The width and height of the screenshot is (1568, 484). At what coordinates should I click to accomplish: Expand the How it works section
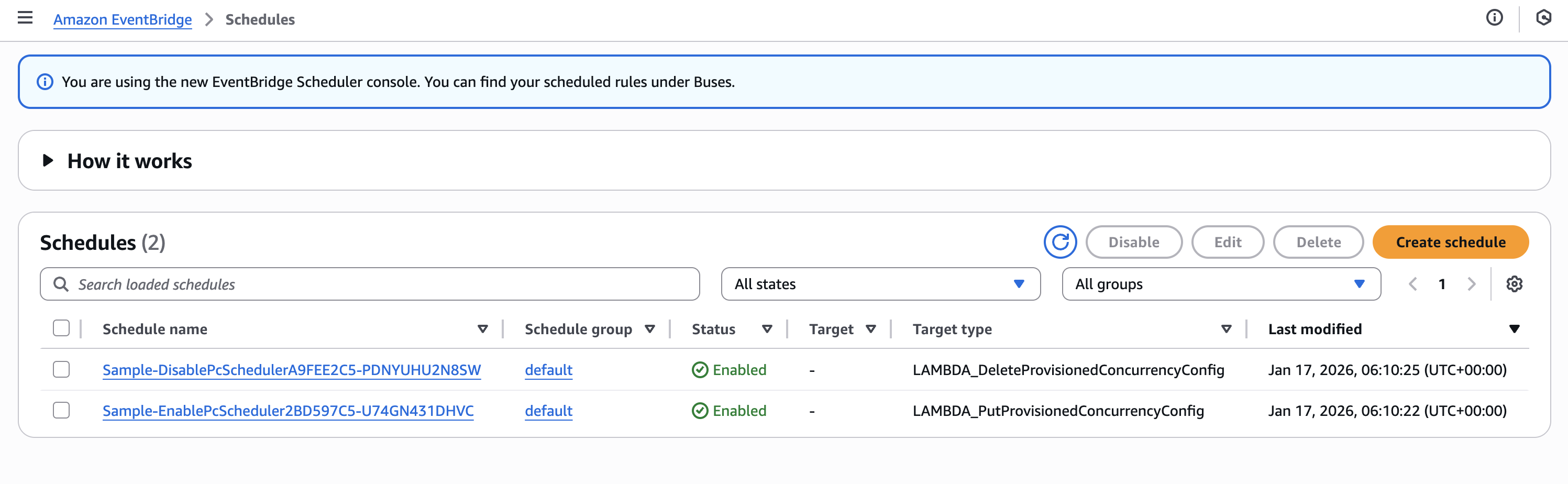point(48,161)
